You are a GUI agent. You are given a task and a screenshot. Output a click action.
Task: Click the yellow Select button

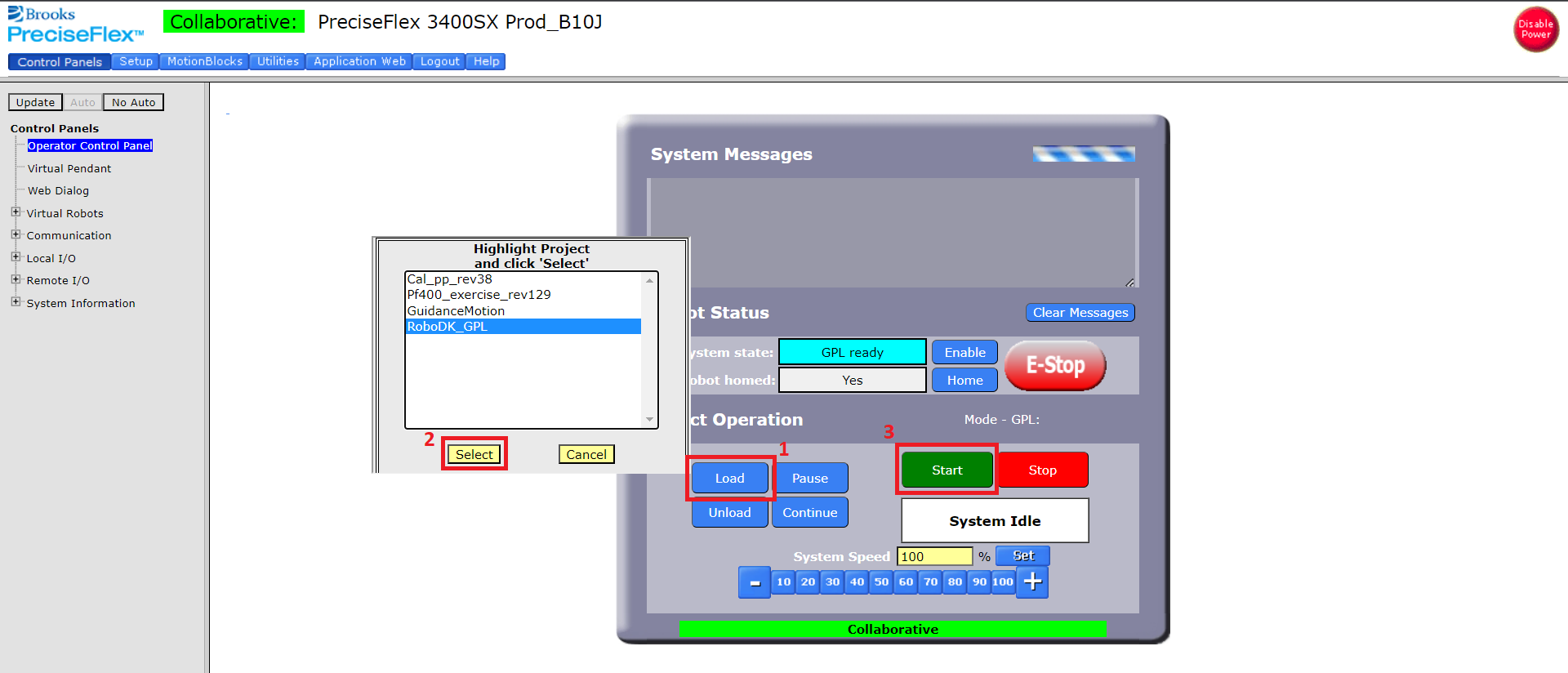coord(474,454)
